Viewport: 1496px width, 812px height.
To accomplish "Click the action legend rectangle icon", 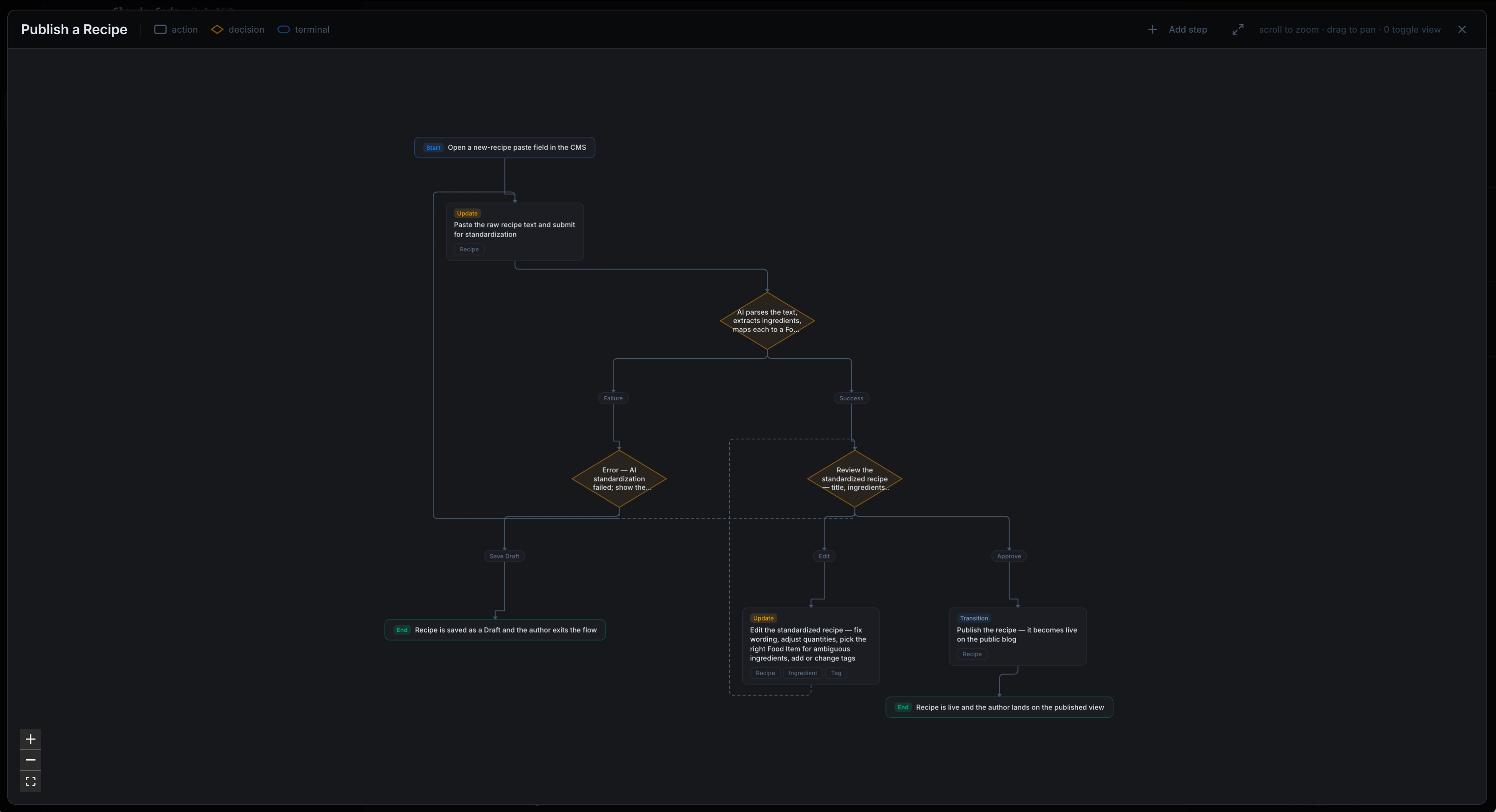I will [x=160, y=30].
